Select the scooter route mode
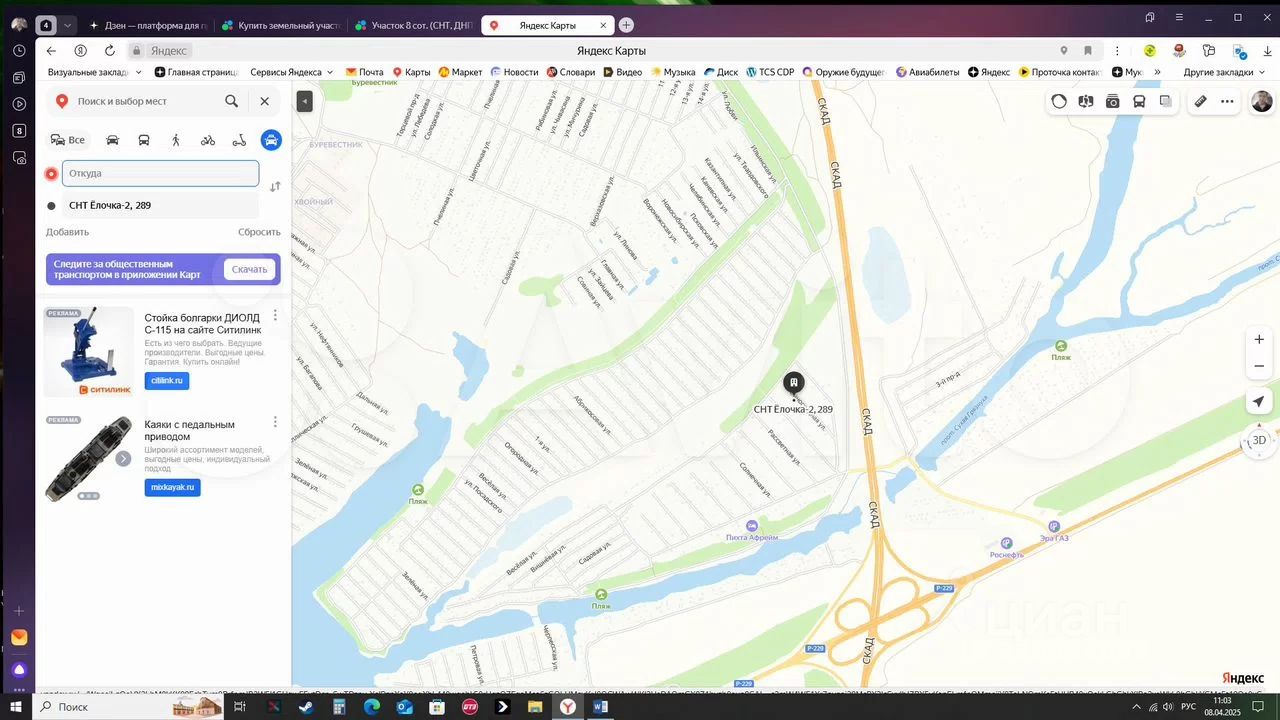Screen dimensions: 1280x720 click(239, 140)
